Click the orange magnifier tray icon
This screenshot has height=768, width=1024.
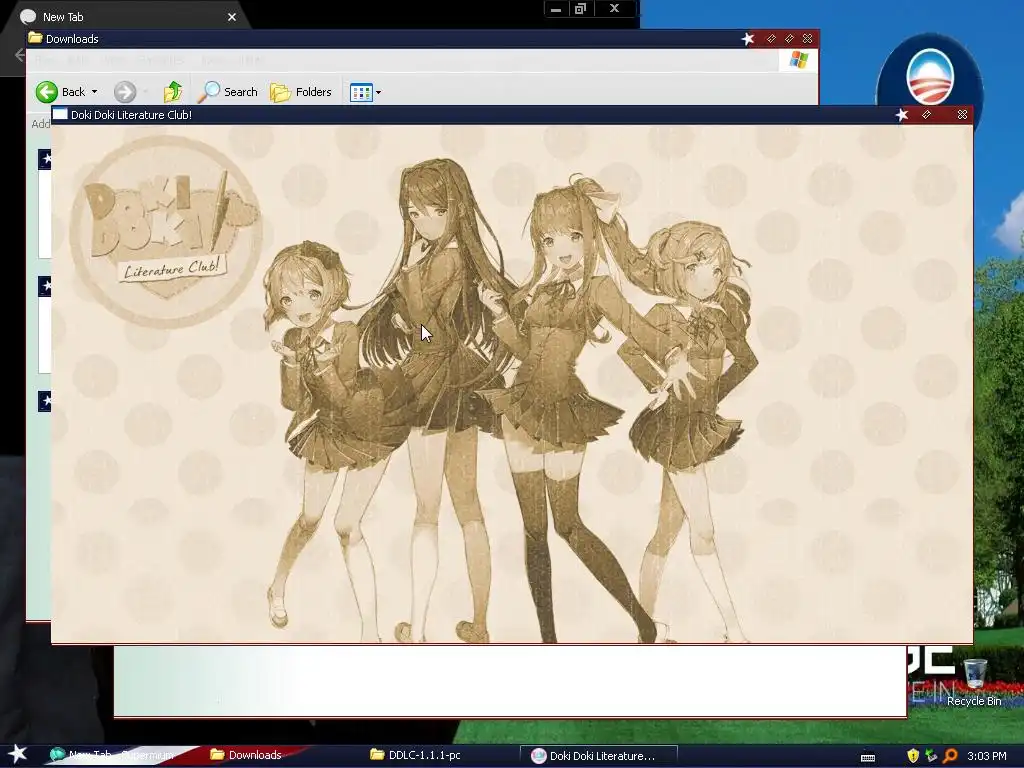tap(950, 756)
